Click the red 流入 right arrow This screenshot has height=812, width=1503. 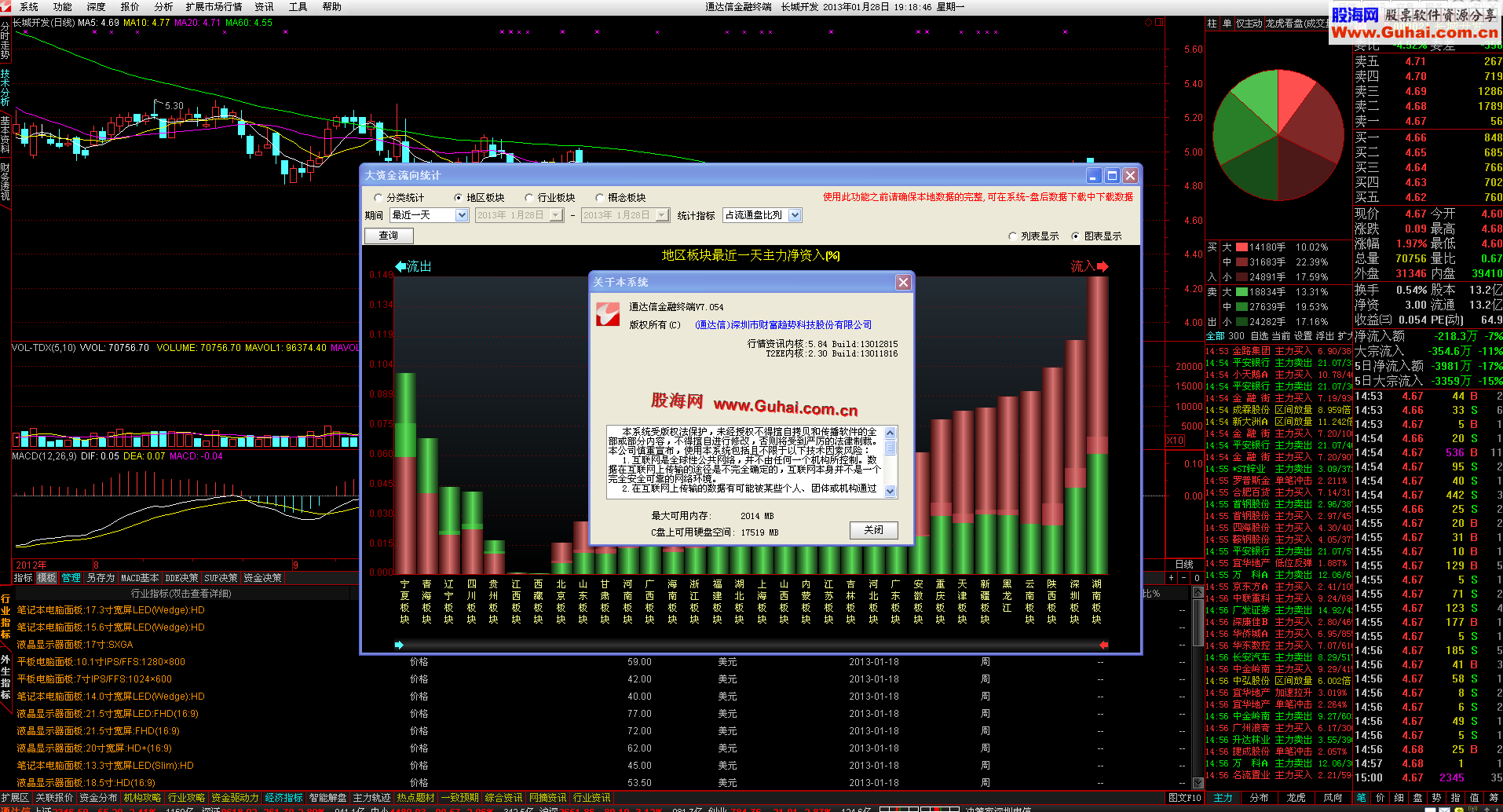1103,266
